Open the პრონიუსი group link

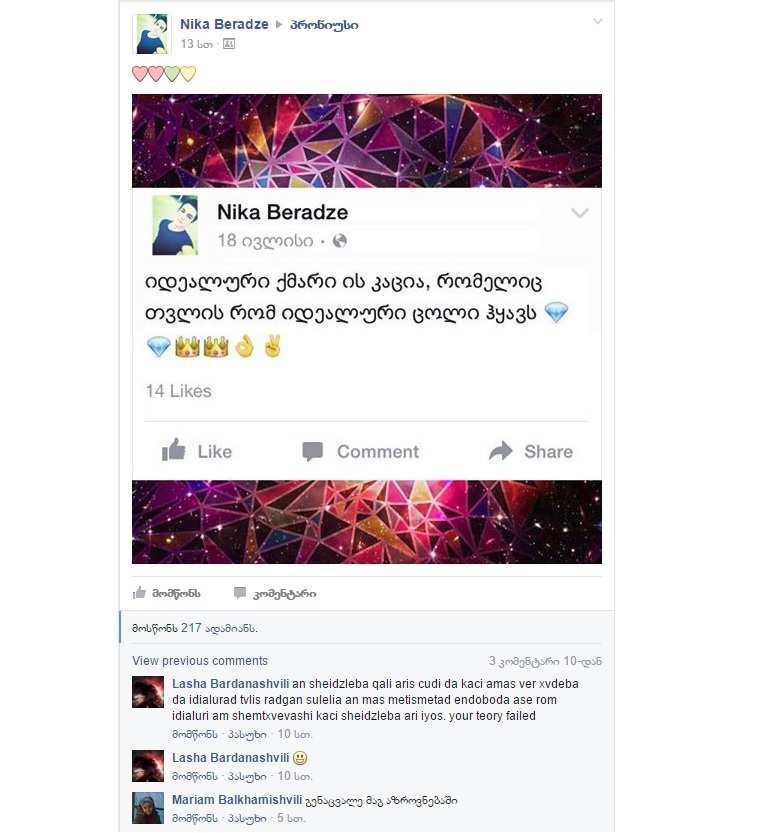point(324,25)
